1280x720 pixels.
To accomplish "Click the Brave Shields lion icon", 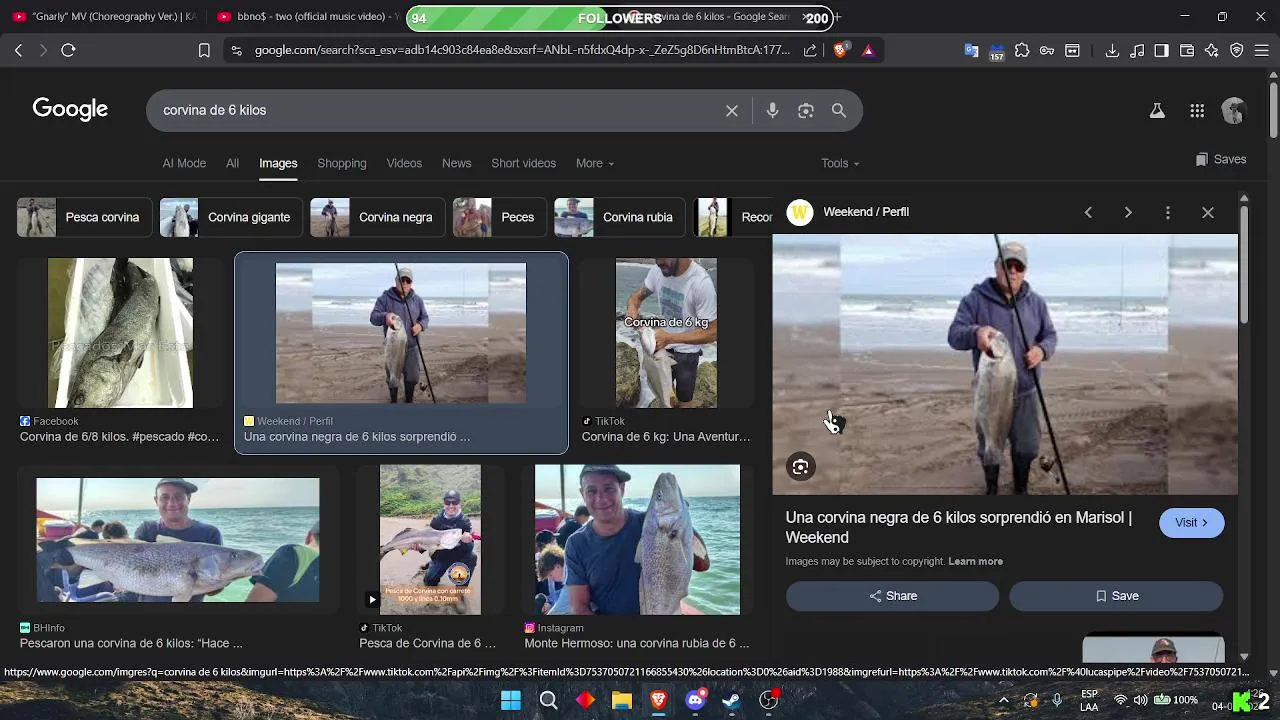I will pyautogui.click(x=840, y=50).
